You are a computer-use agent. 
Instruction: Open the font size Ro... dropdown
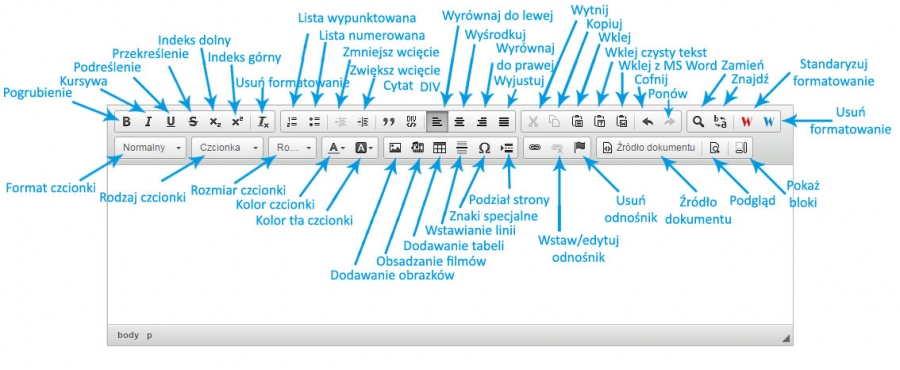(x=293, y=147)
